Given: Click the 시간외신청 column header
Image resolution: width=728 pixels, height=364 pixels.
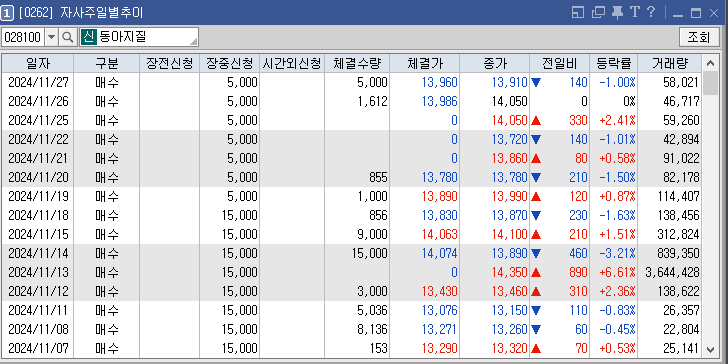Looking at the screenshot, I should (292, 63).
